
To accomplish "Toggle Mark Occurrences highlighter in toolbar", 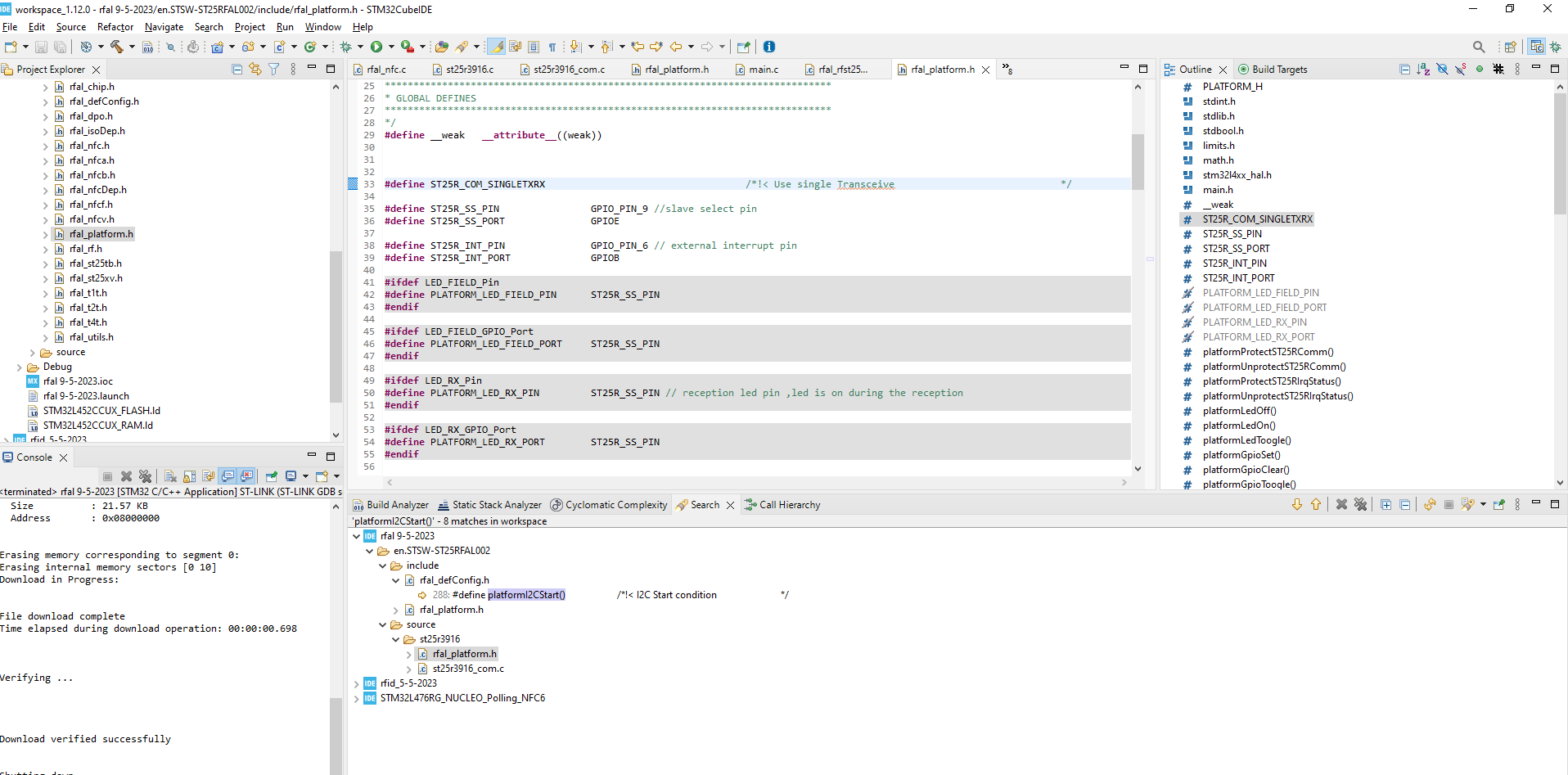I will [497, 47].
